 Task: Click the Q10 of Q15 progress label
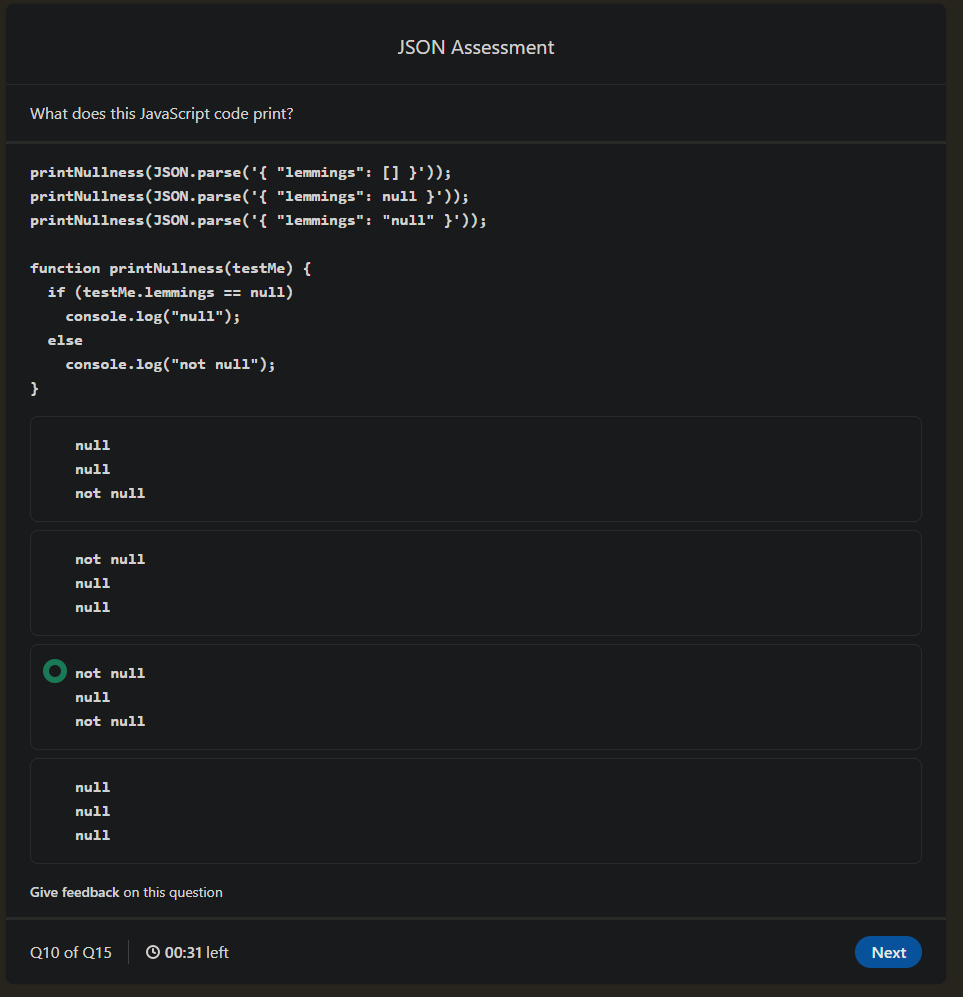(71, 952)
